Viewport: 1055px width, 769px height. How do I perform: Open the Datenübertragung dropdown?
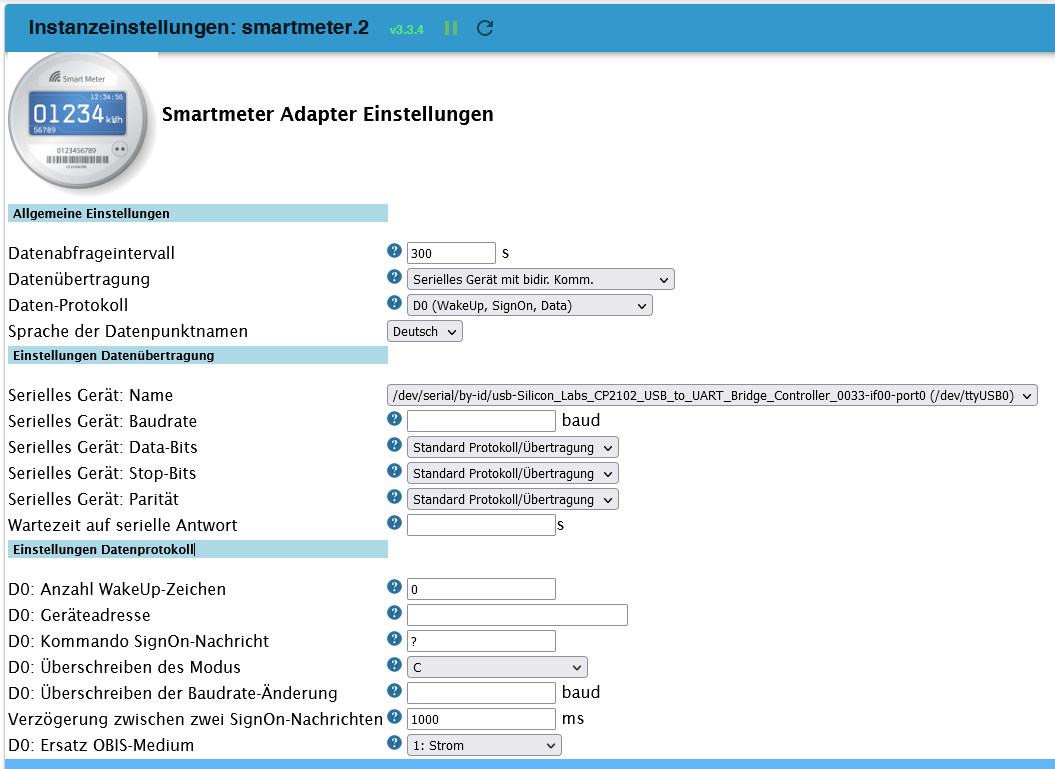click(540, 279)
